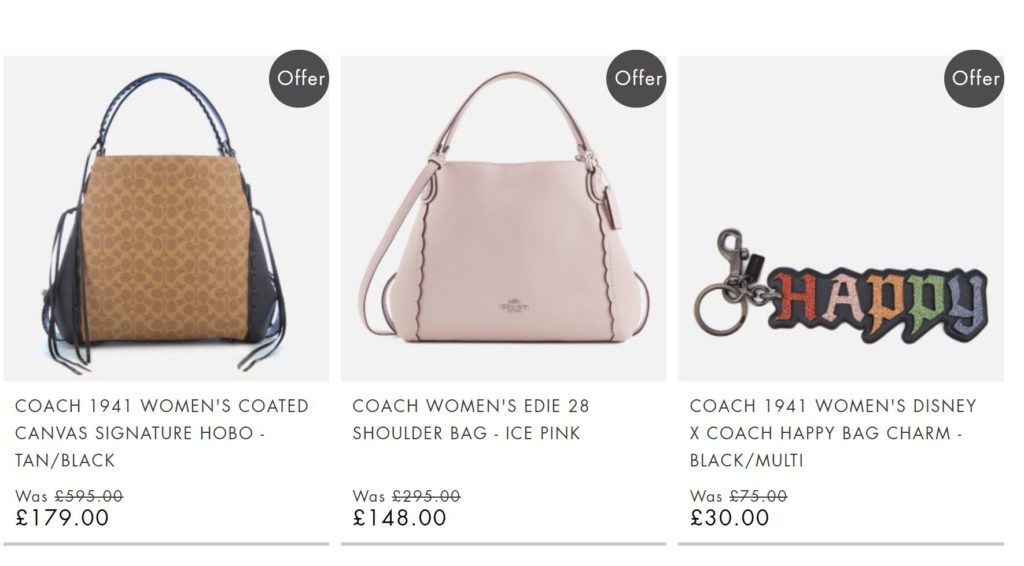Screen dimensions: 1024x566
Task: Open Disney x Coach Happy Bag Charm link
Action: point(833,433)
